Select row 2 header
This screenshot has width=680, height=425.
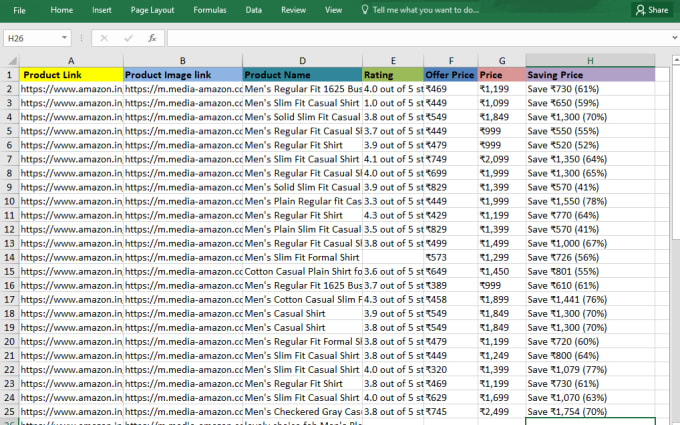coord(9,89)
